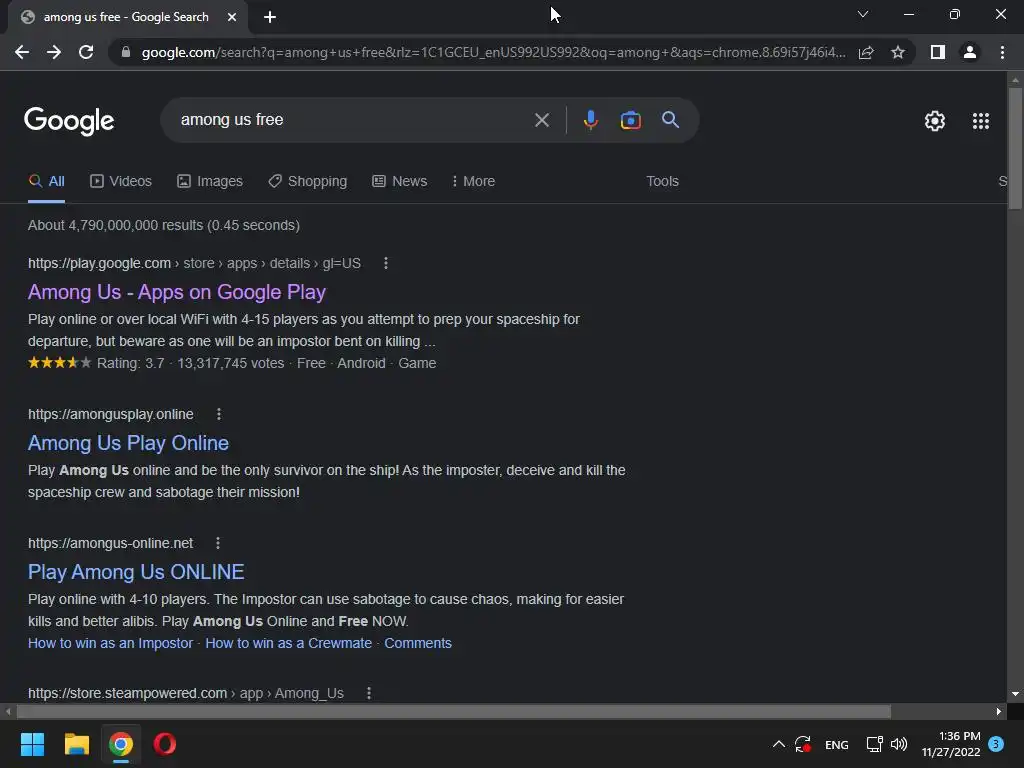Search by image with camera icon
Viewport: 1024px width, 768px height.
pyautogui.click(x=630, y=120)
